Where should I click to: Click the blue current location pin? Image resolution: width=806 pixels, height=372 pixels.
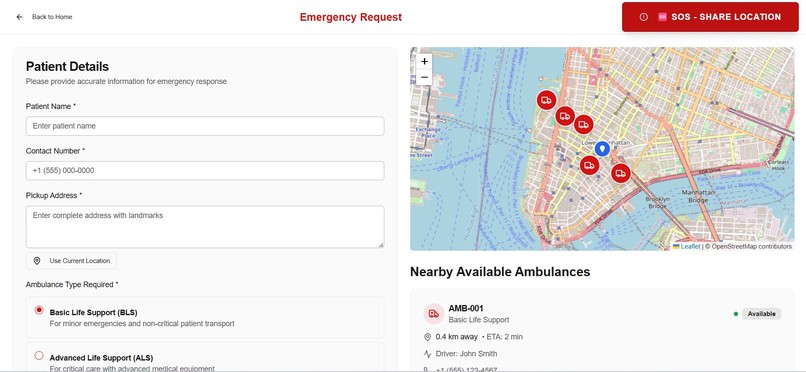click(602, 149)
